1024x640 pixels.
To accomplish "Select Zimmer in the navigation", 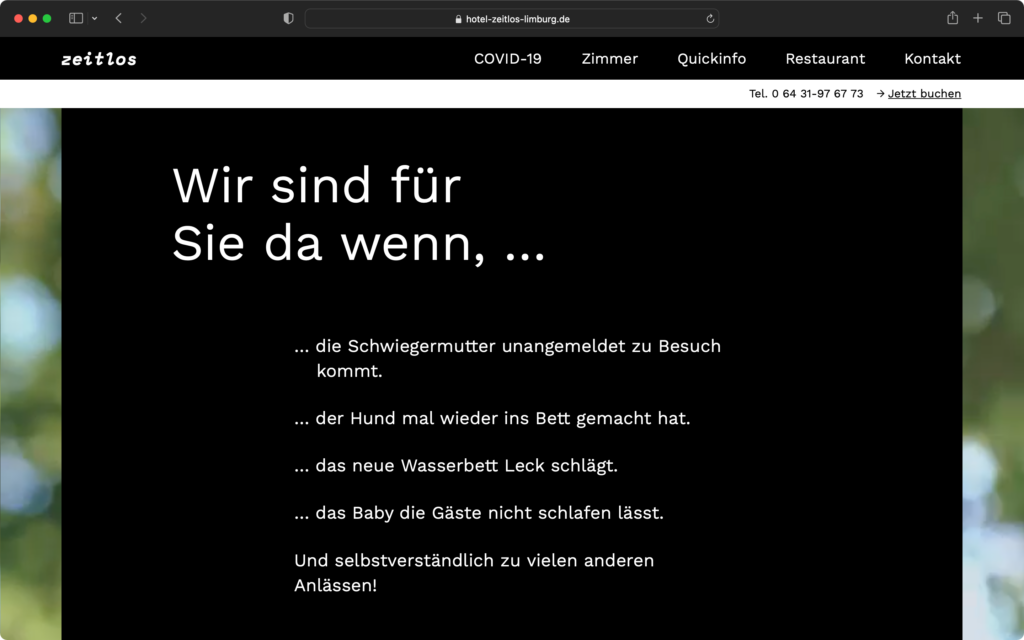I will point(609,59).
